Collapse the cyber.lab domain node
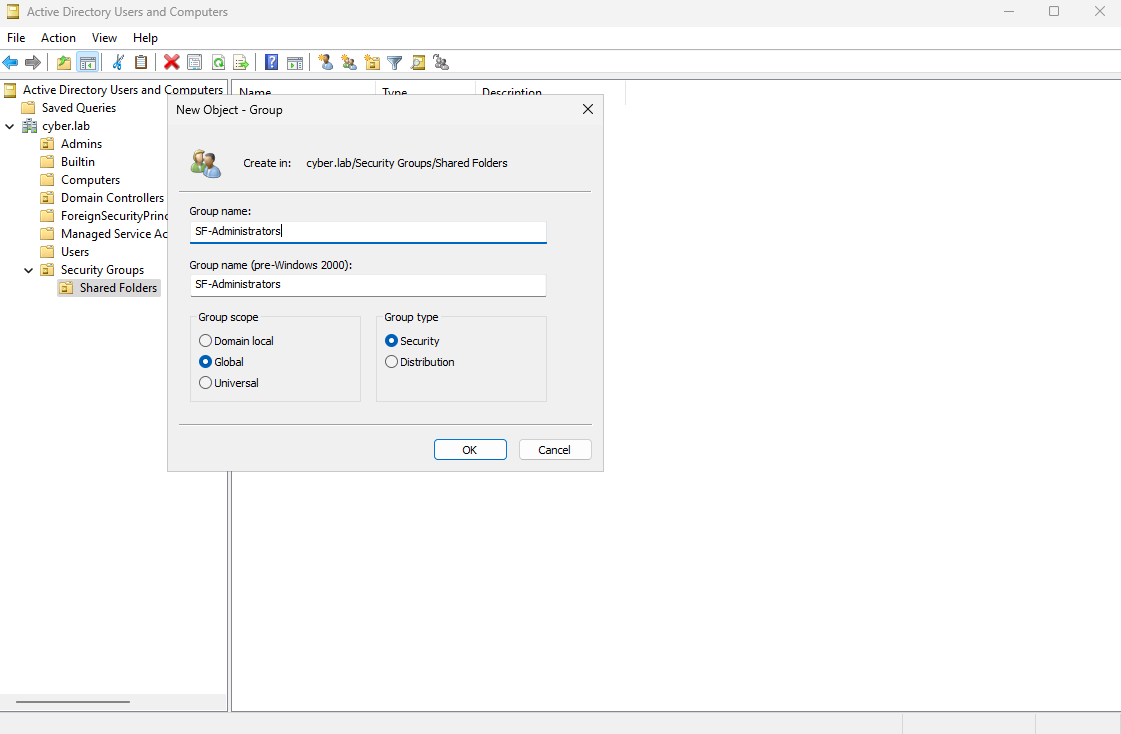The image size is (1121, 734). [10, 126]
